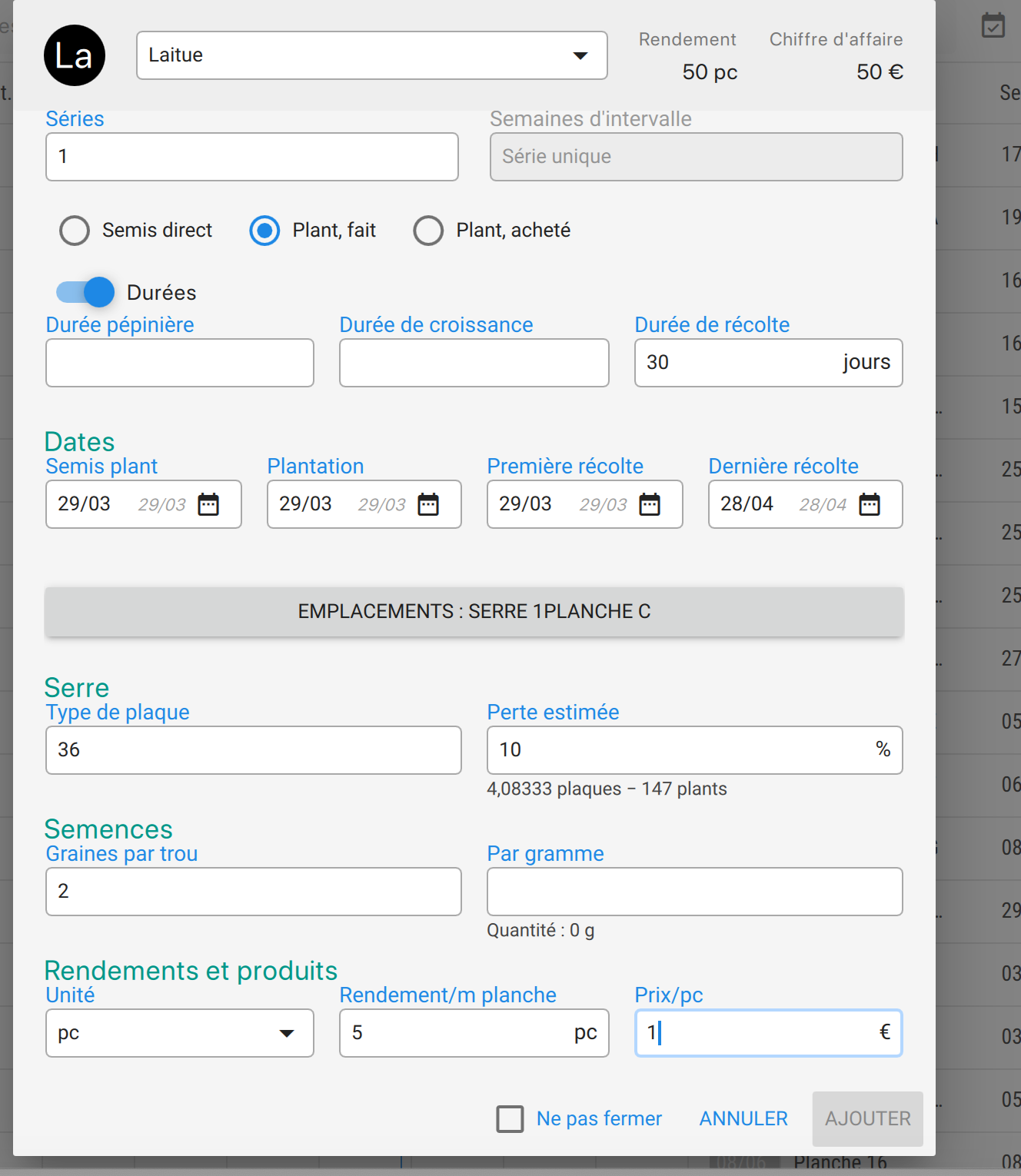Select the Plant, acheté radio option

click(428, 231)
